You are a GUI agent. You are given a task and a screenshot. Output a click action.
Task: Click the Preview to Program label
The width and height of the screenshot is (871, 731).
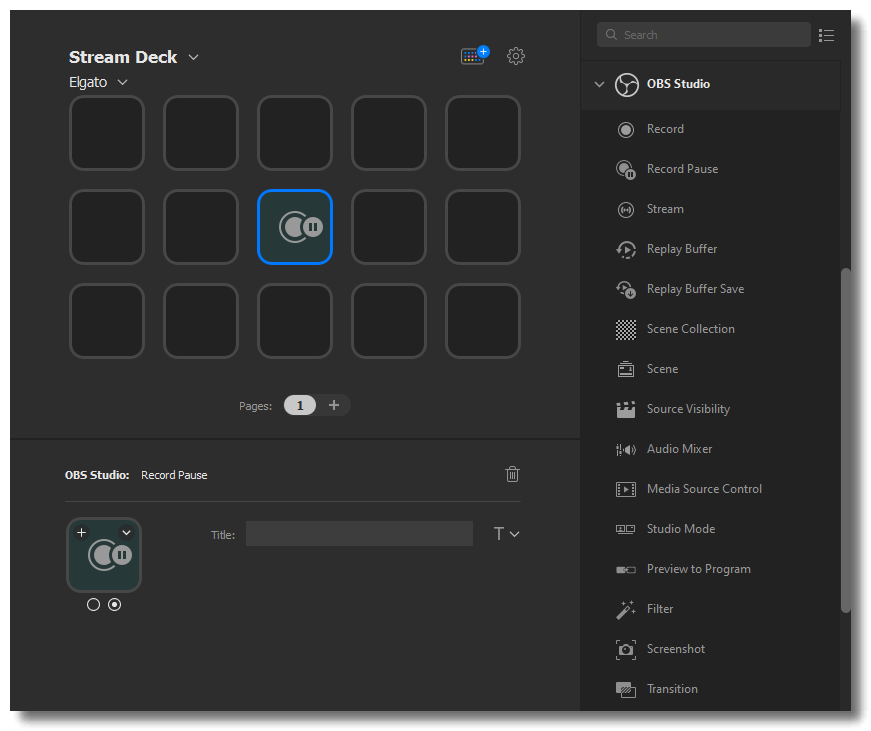pos(698,569)
